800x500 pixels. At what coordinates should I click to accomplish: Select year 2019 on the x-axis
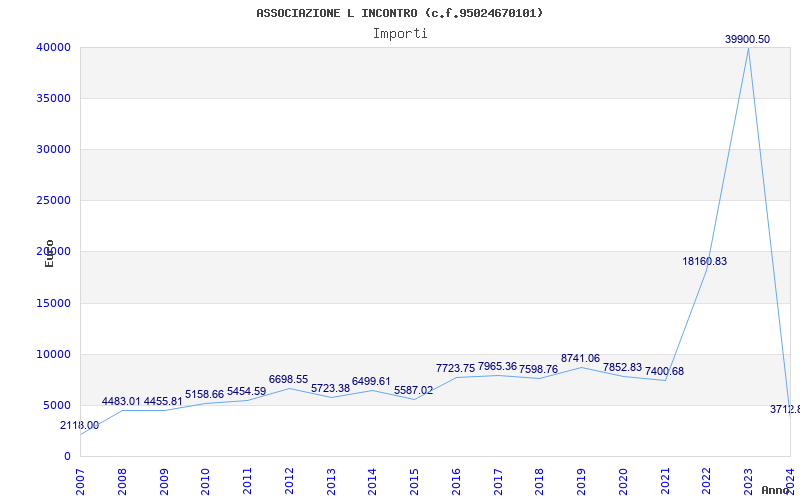(x=581, y=482)
